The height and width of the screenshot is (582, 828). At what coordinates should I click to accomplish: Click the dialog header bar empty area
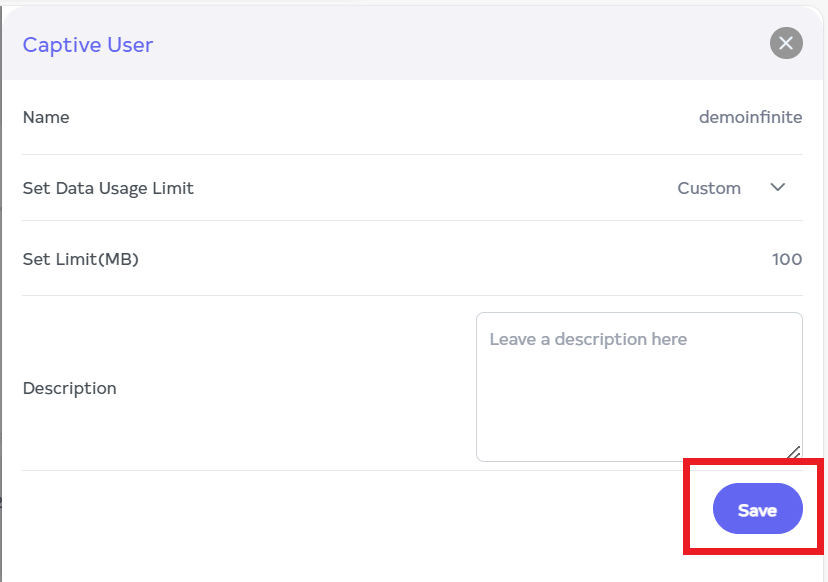click(x=450, y=44)
